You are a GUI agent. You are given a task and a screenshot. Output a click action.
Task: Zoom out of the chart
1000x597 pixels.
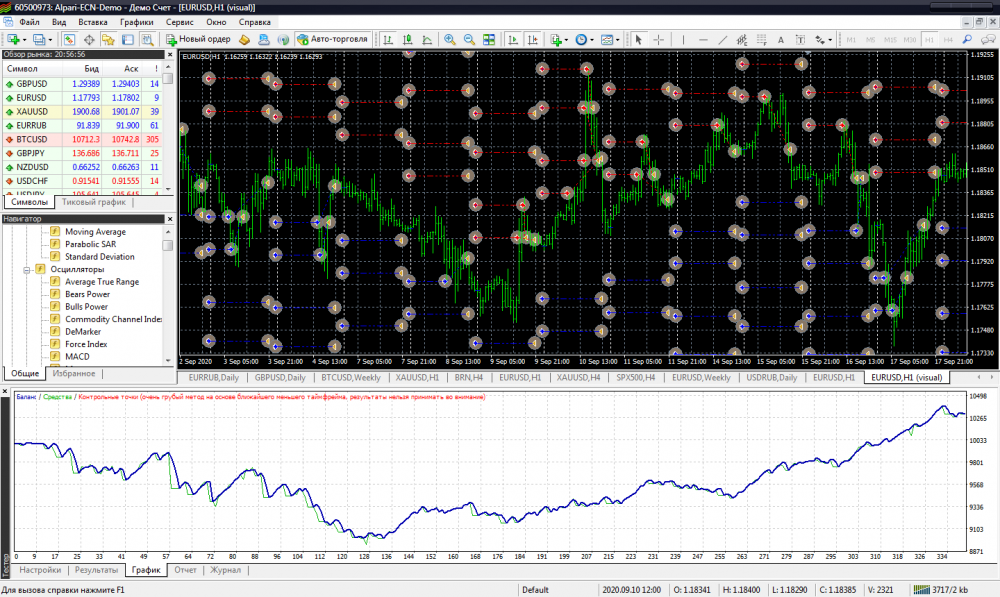click(469, 40)
